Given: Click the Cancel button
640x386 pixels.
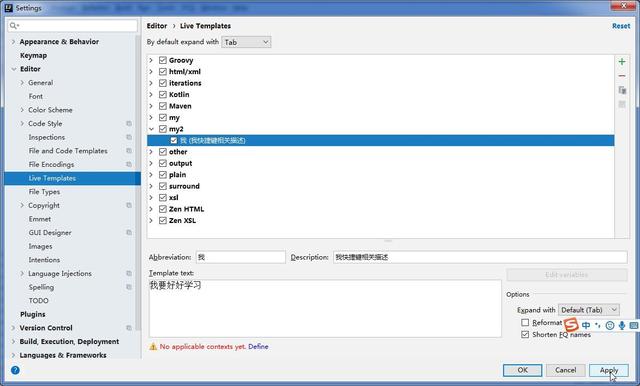Looking at the screenshot, I should click(x=565, y=370).
